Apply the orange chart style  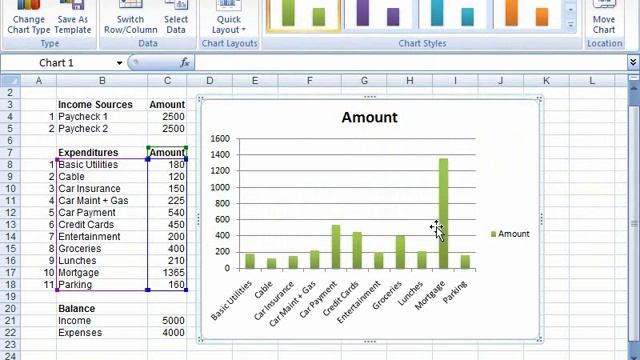[527, 15]
